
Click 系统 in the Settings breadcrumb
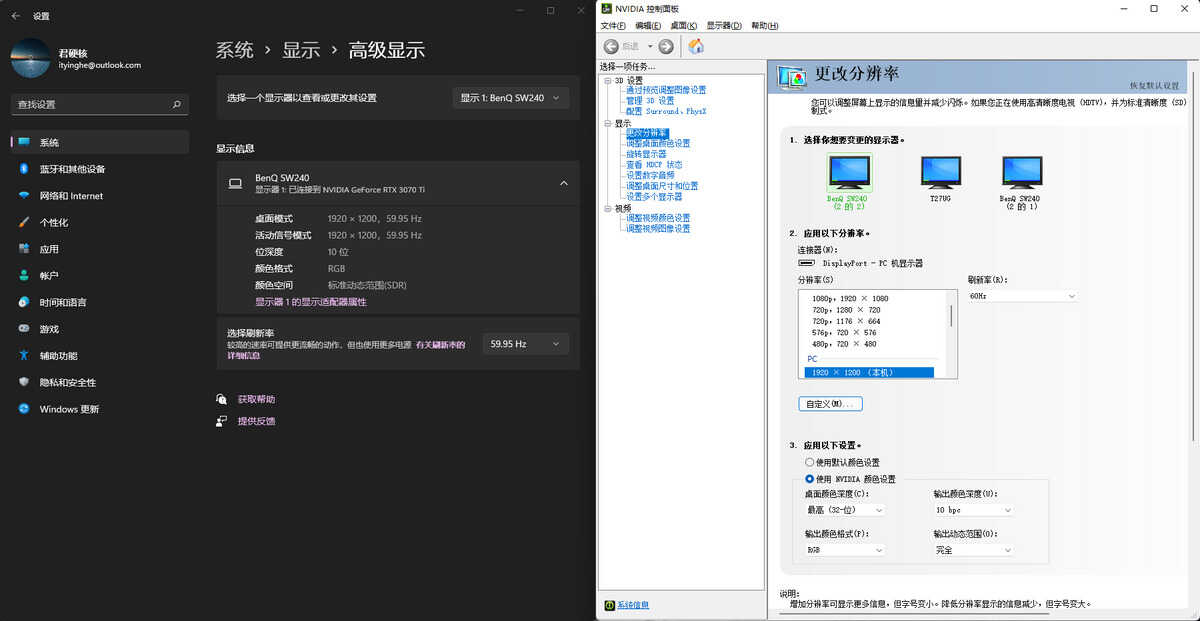click(235, 50)
